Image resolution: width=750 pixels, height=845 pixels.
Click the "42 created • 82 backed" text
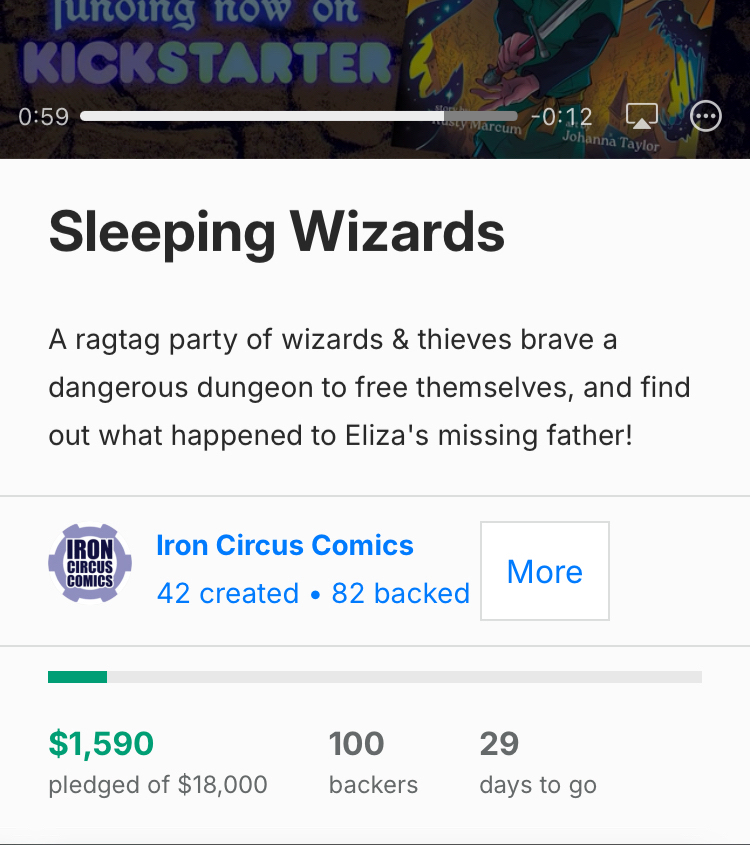click(312, 593)
